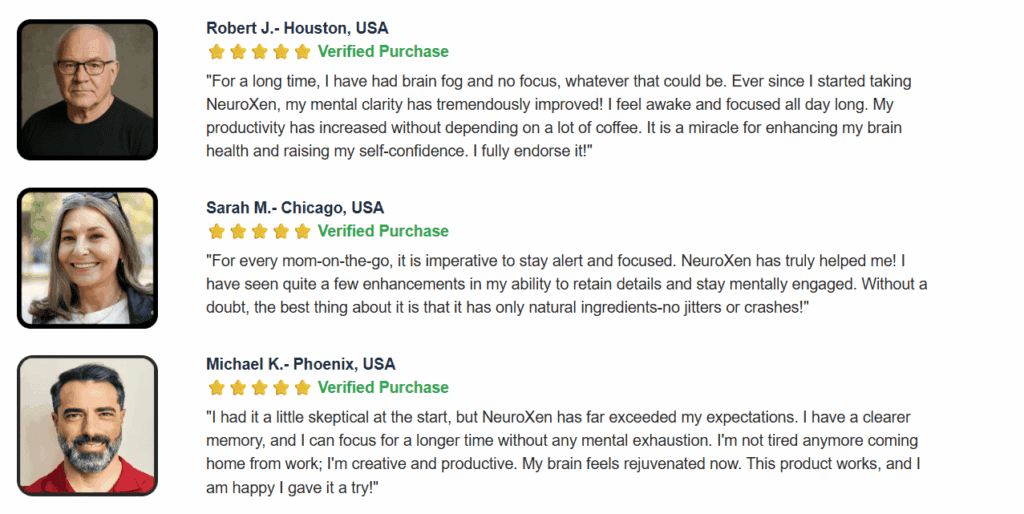1024x514 pixels.
Task: Click Verified Purchase label under Sarah M.
Action: [x=383, y=231]
